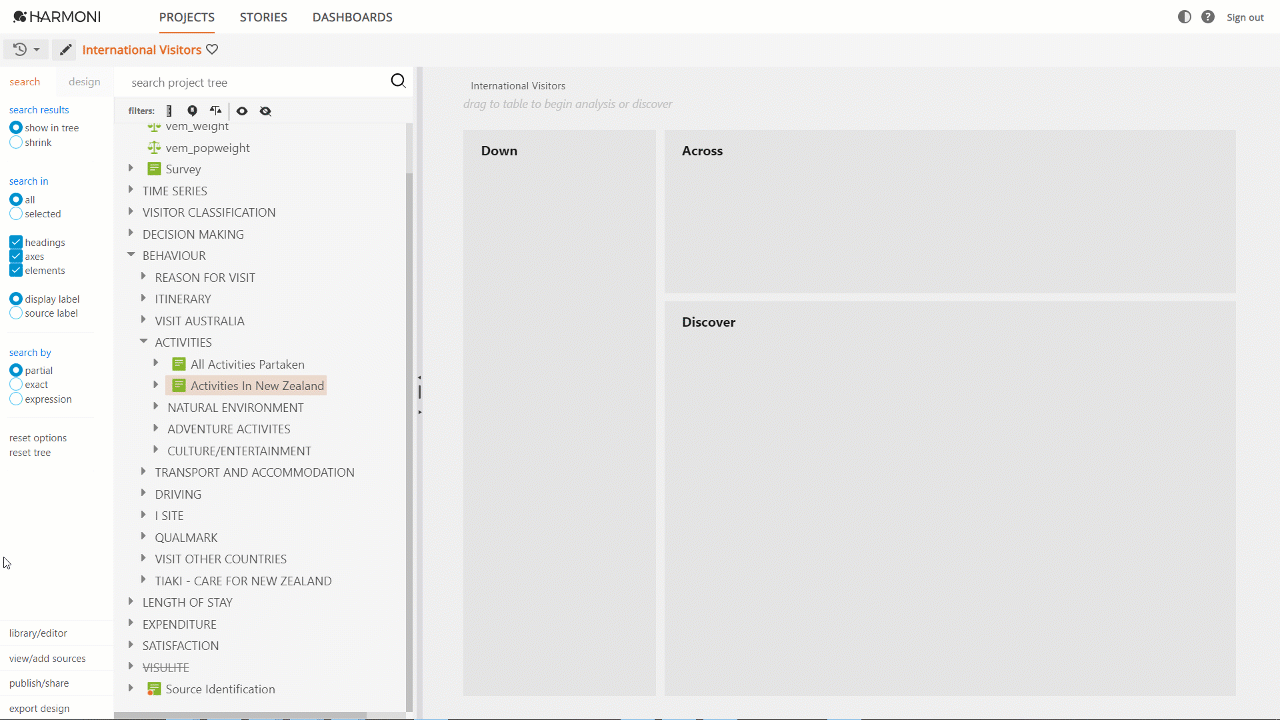Open the STORIES tab
Image resolution: width=1280 pixels, height=720 pixels.
pos(264,17)
